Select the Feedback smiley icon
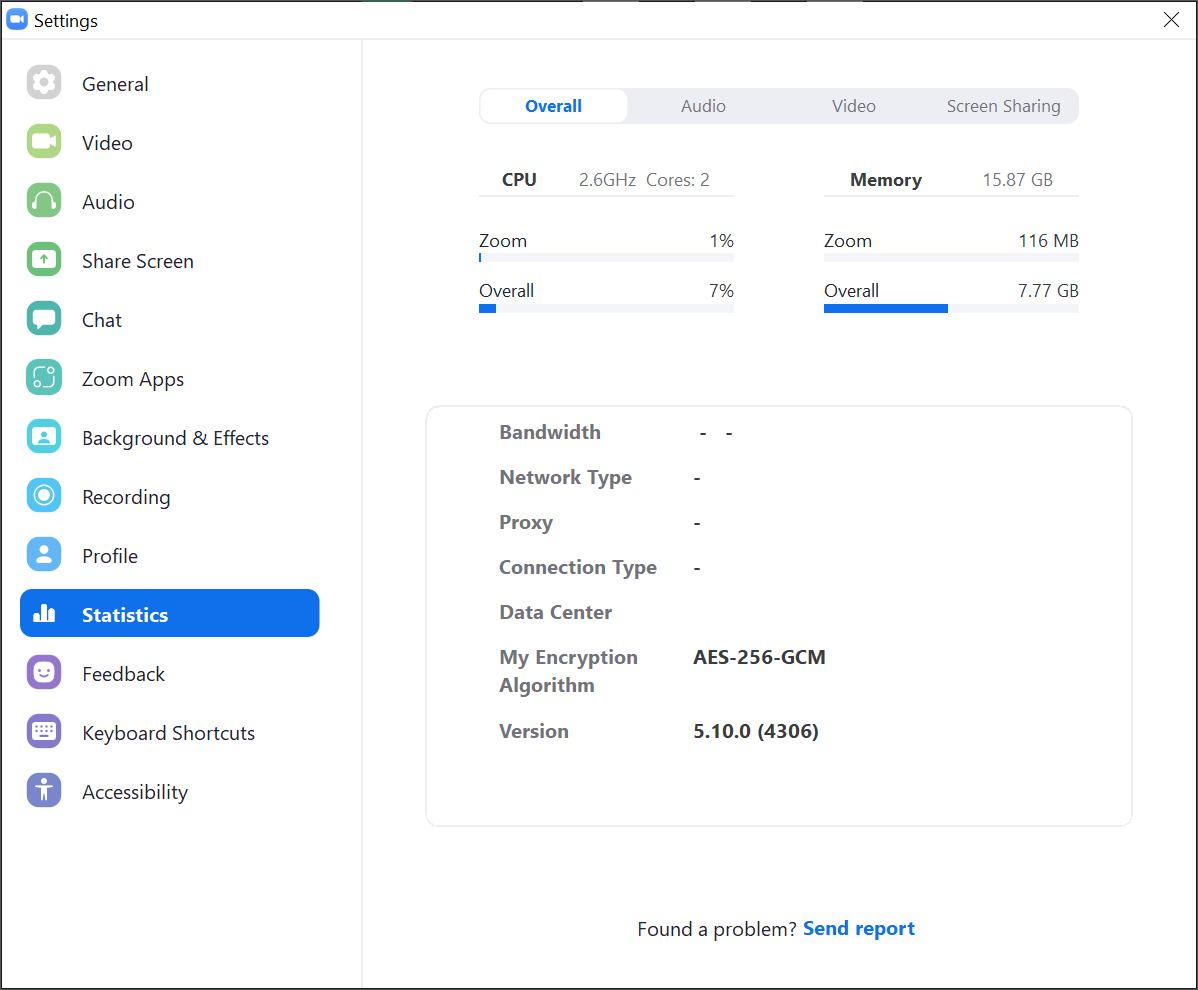Screen dimensions: 1198x990 [x=44, y=673]
